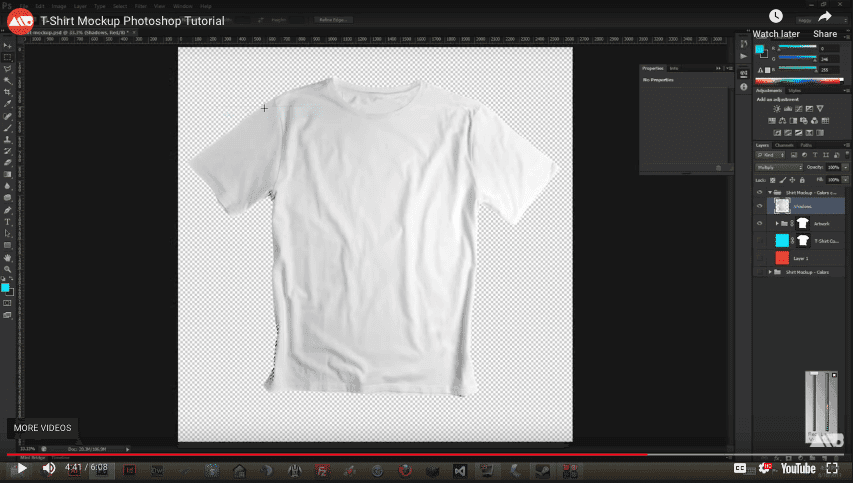The height and width of the screenshot is (483, 853).
Task: Show the bottom Shirt Mockup - Colors group
Action: [x=759, y=272]
